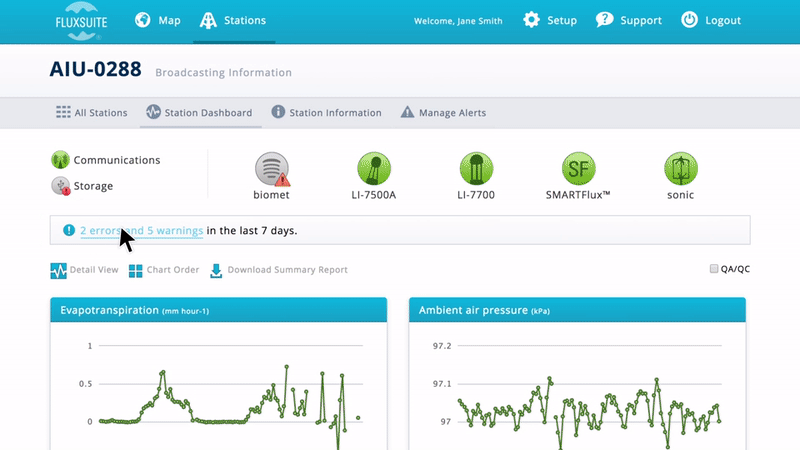The width and height of the screenshot is (800, 450).
Task: Open the Map page
Action: coord(157,20)
